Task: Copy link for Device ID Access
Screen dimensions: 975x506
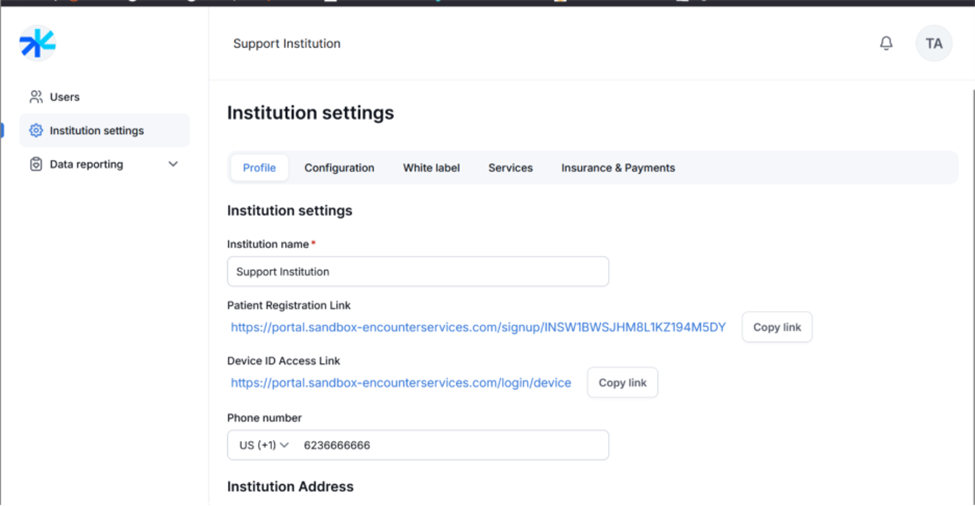Action: point(622,383)
